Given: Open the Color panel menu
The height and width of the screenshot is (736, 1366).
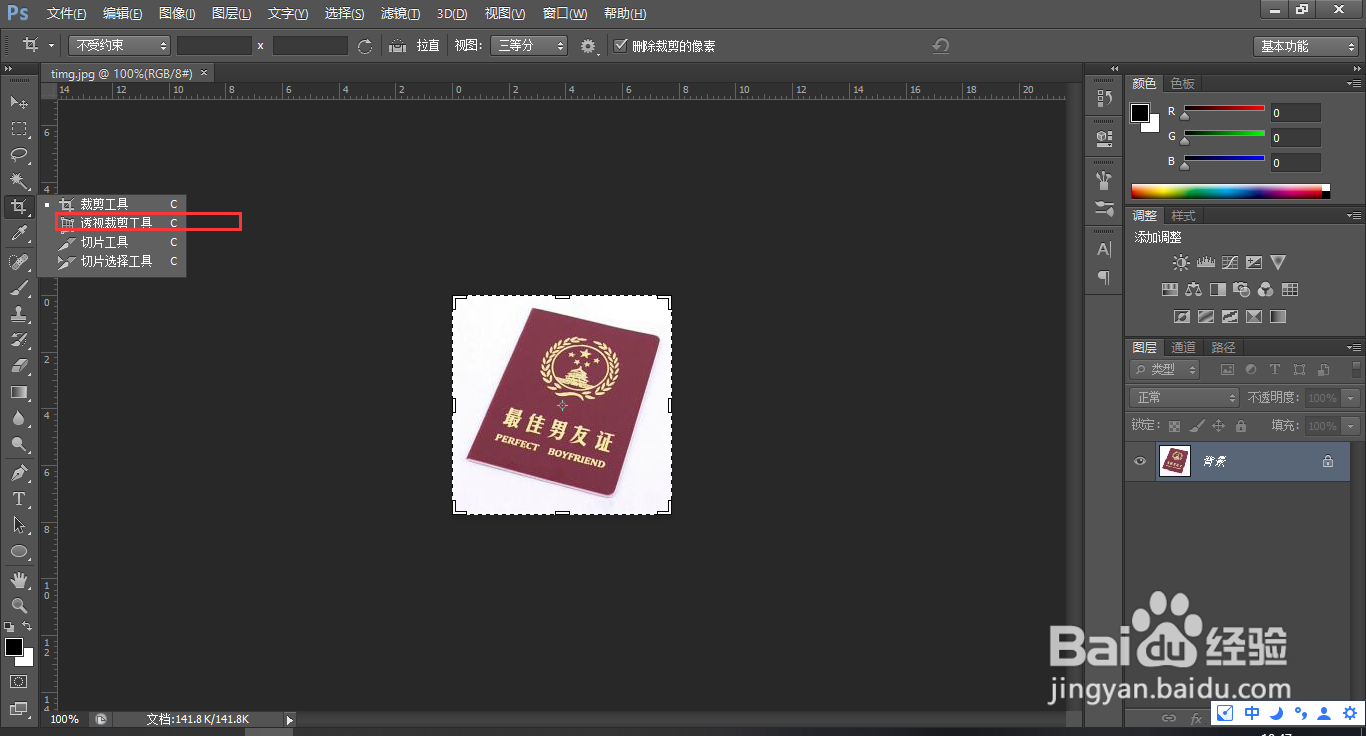Looking at the screenshot, I should tap(1354, 83).
